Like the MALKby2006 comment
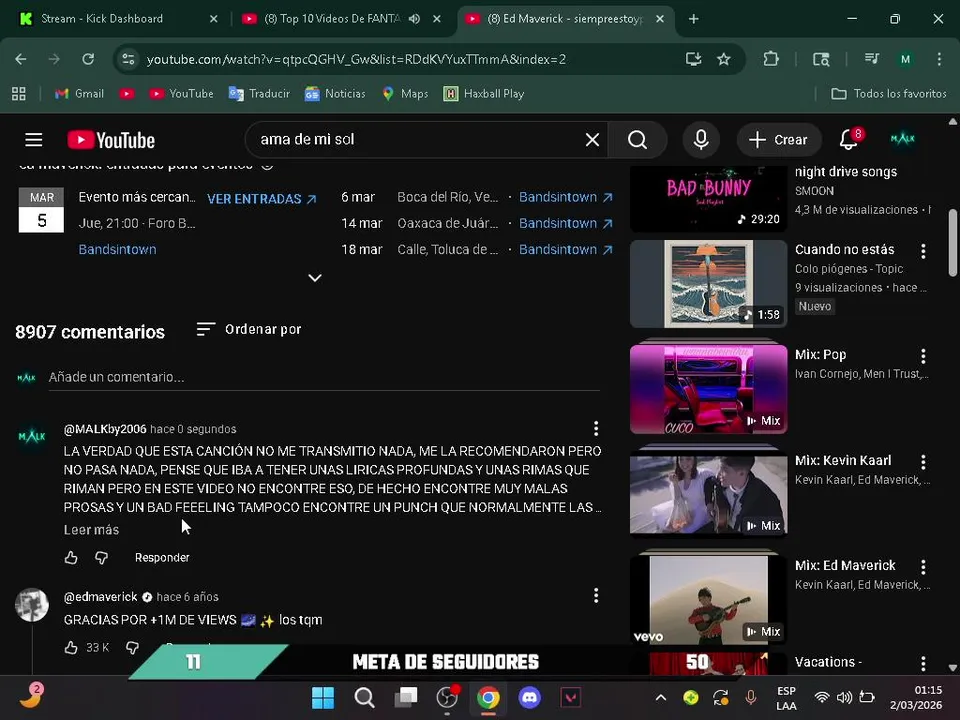 coord(71,557)
